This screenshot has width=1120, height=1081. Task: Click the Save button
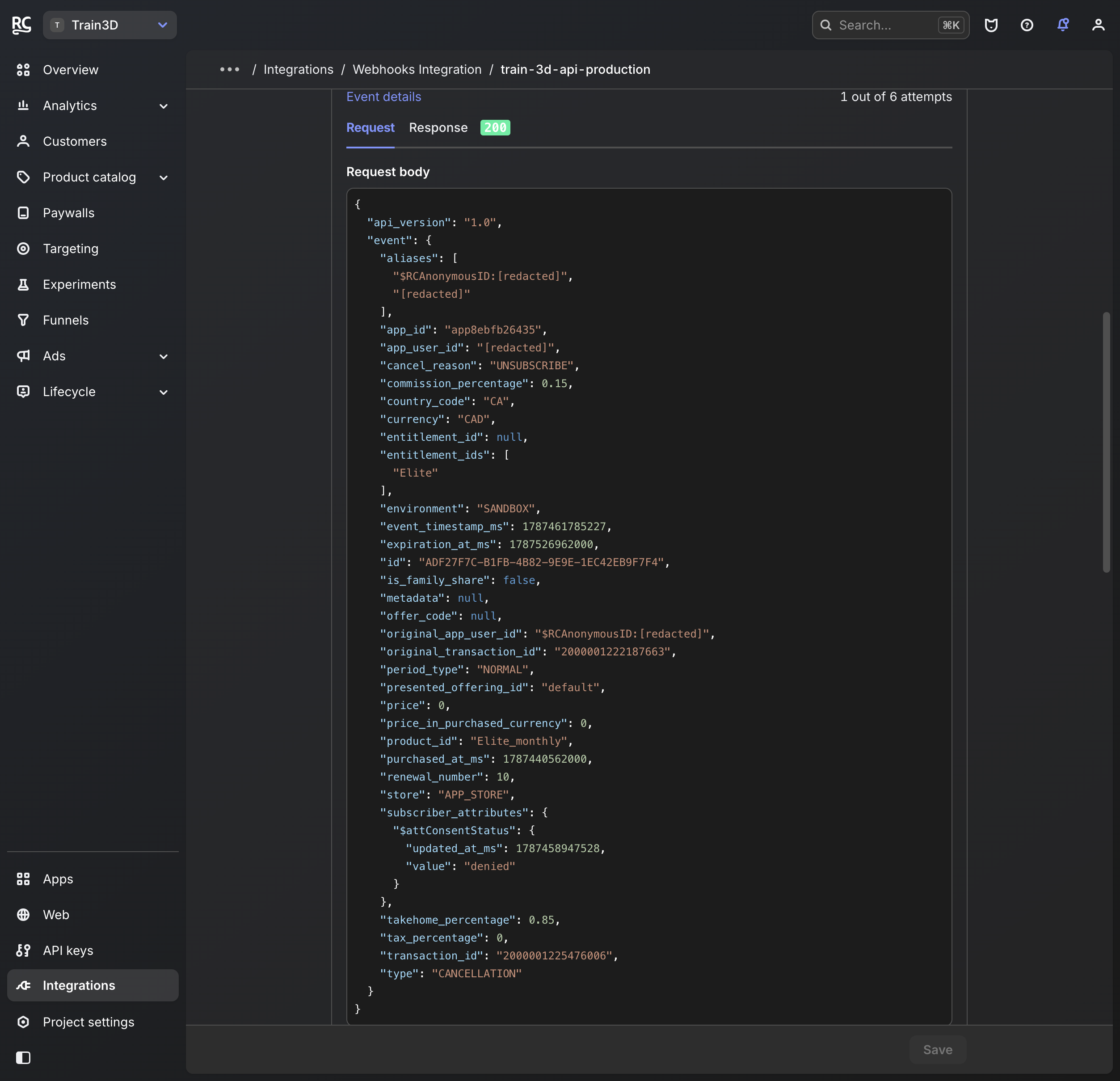tap(937, 1050)
